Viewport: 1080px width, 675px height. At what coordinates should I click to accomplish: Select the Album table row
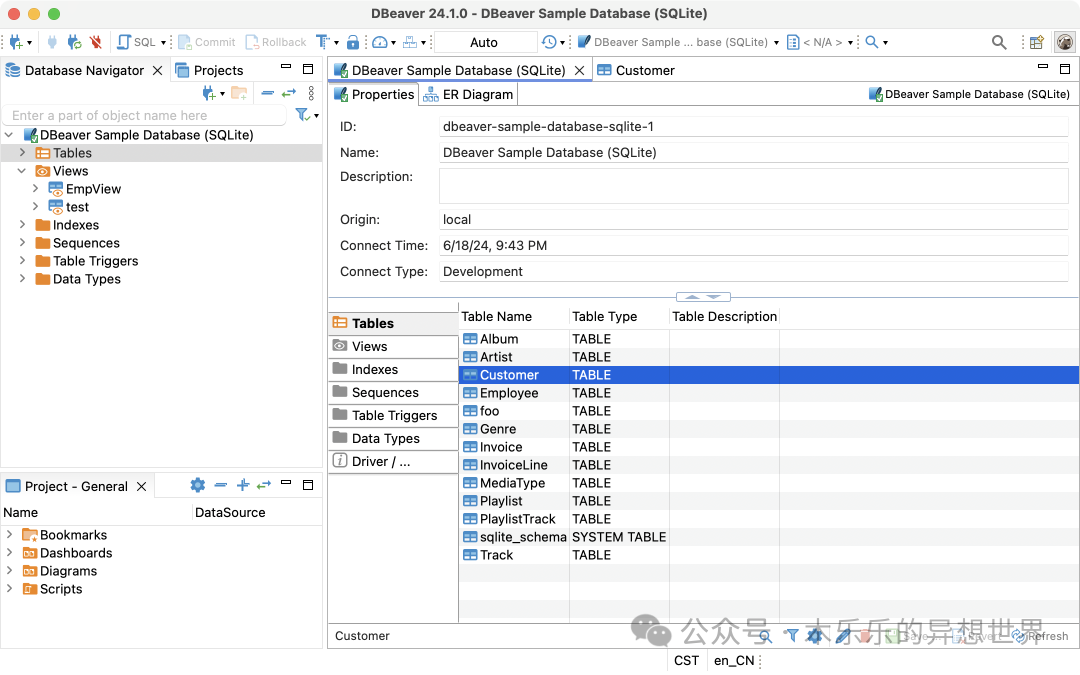(x=769, y=339)
